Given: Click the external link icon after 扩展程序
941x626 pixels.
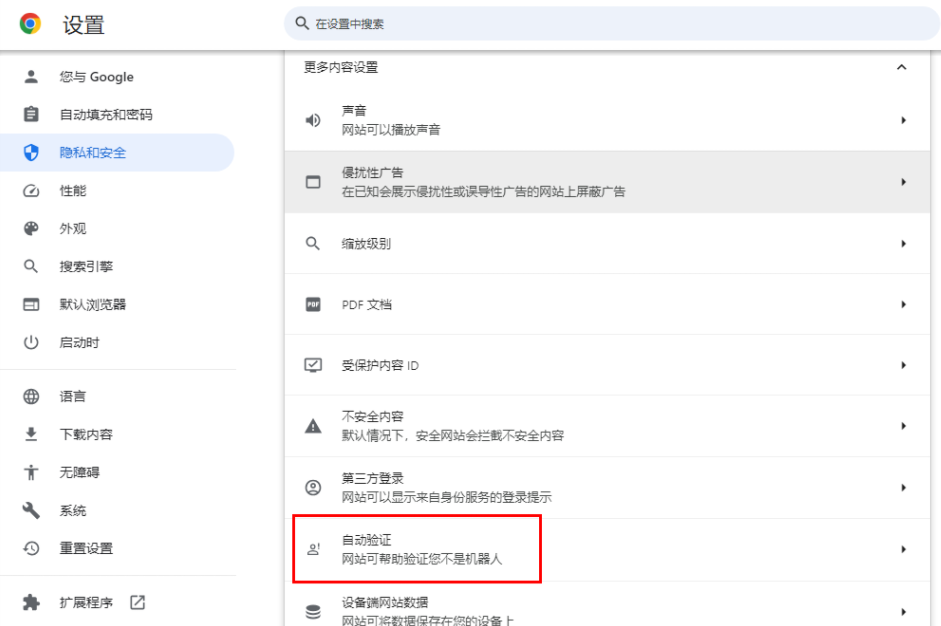Looking at the screenshot, I should [x=137, y=602].
